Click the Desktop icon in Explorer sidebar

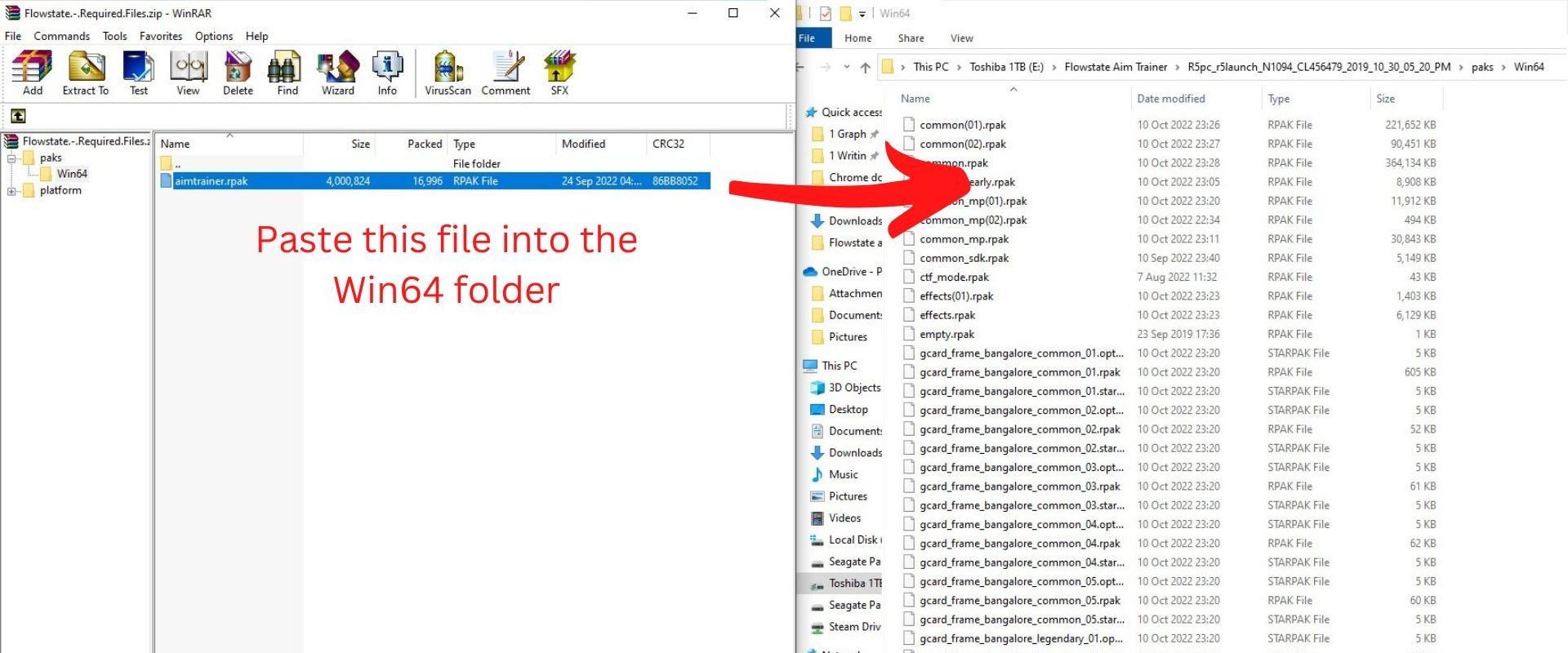coord(817,410)
